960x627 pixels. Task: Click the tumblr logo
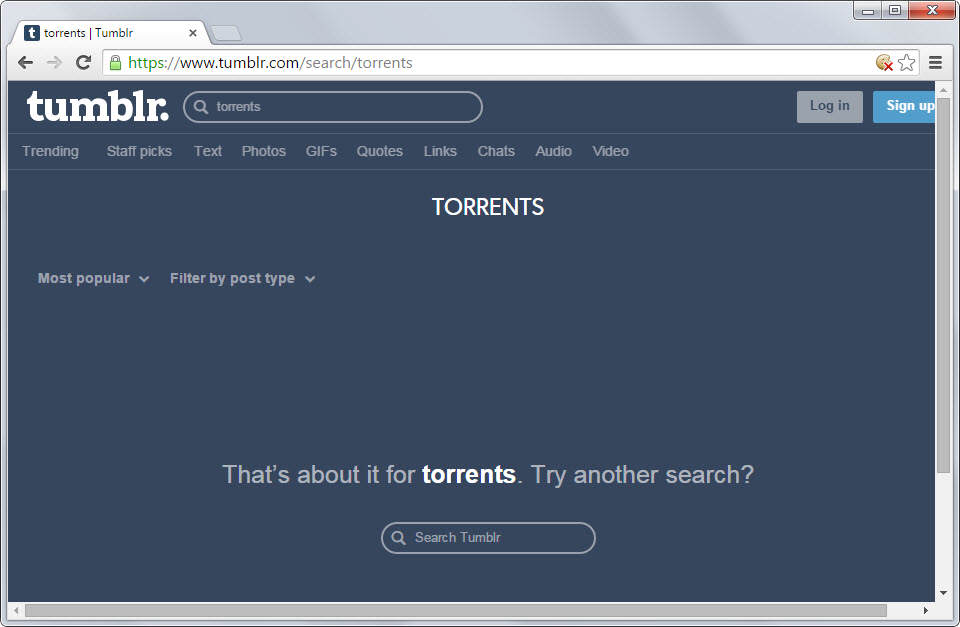(x=97, y=107)
